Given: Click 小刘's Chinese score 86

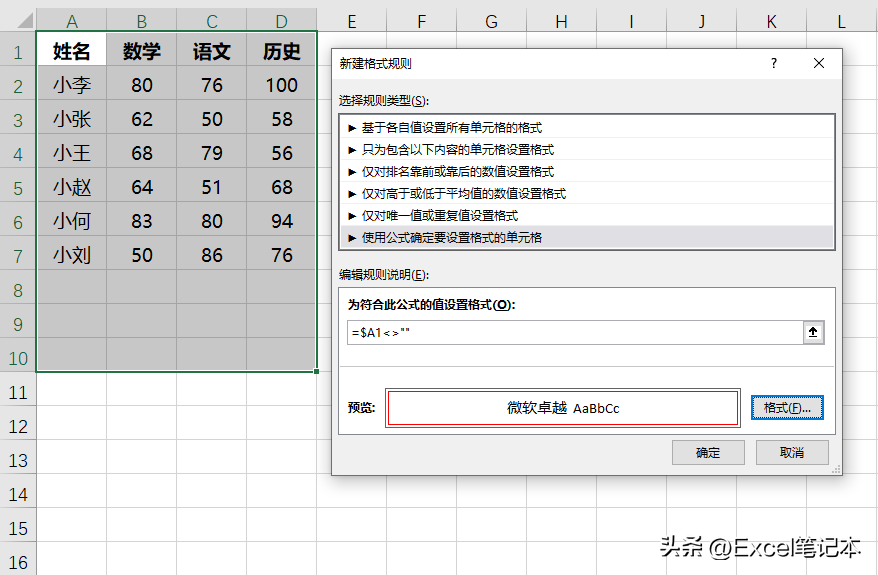Looking at the screenshot, I should 212,255.
